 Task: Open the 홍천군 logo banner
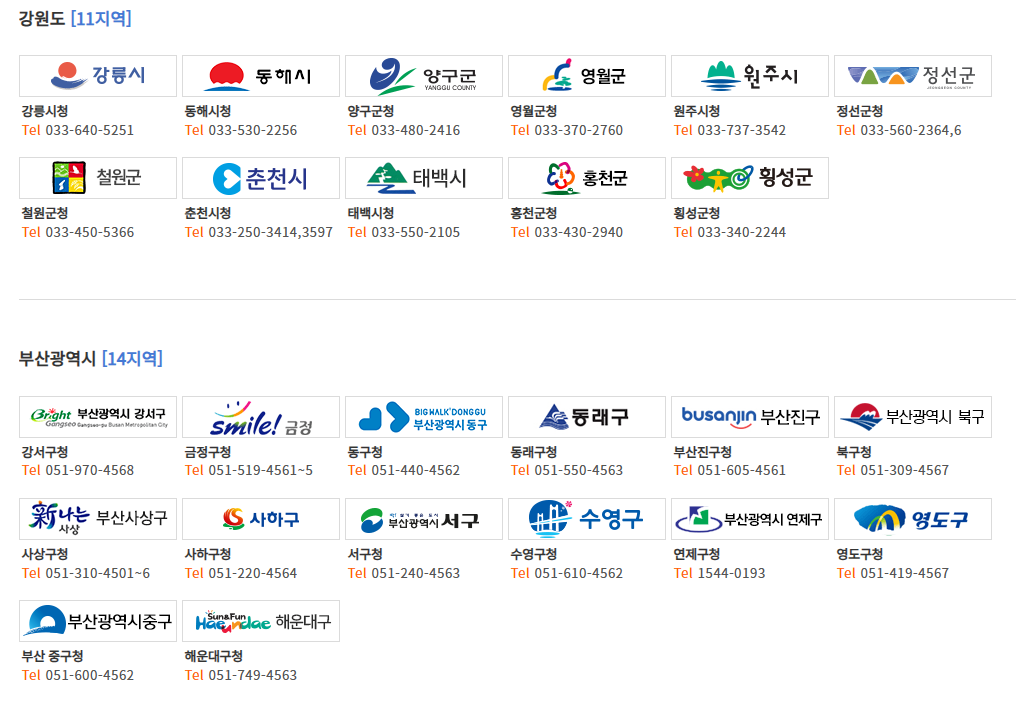click(586, 178)
